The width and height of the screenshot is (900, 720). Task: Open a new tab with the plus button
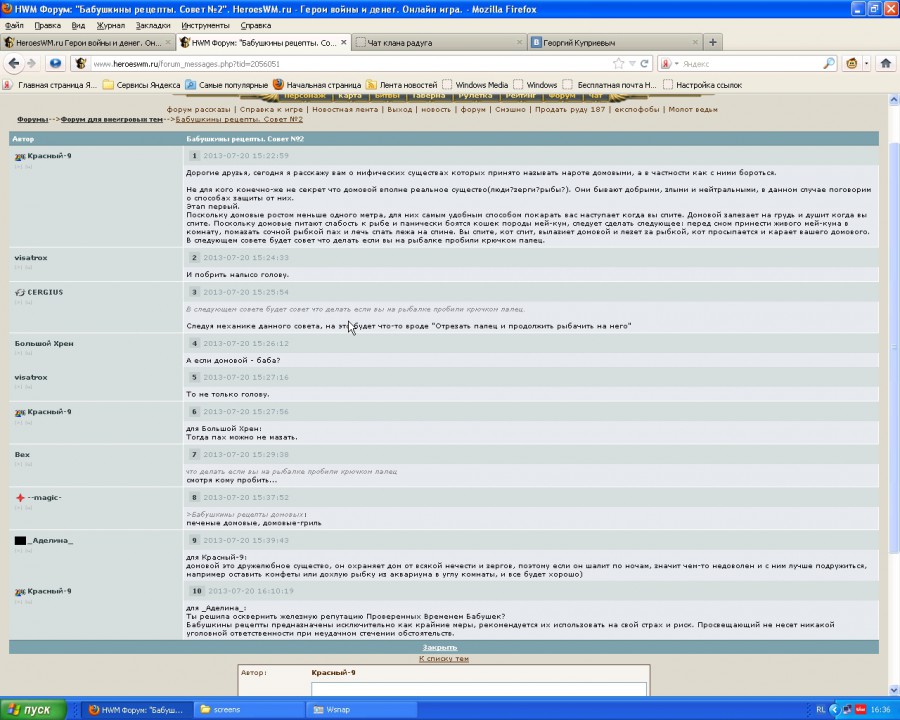coord(712,42)
